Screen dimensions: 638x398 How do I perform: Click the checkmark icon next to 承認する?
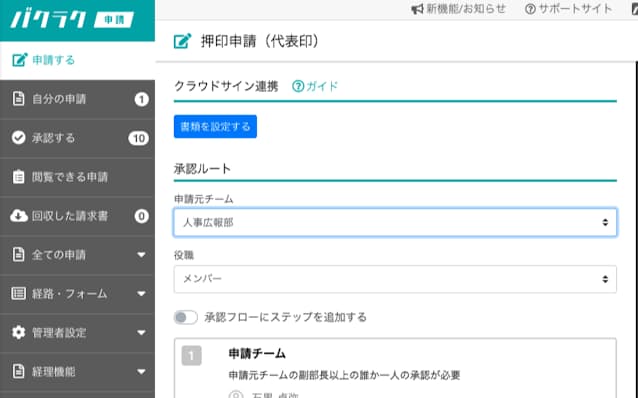point(18,138)
